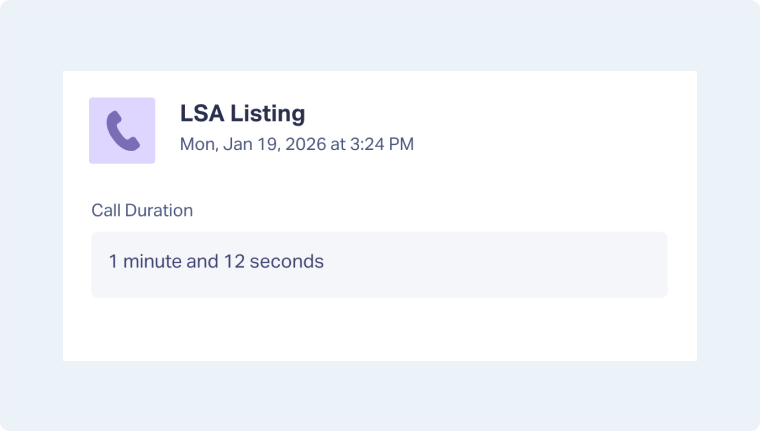Focus the call duration value field
The height and width of the screenshot is (431, 760).
point(379,264)
